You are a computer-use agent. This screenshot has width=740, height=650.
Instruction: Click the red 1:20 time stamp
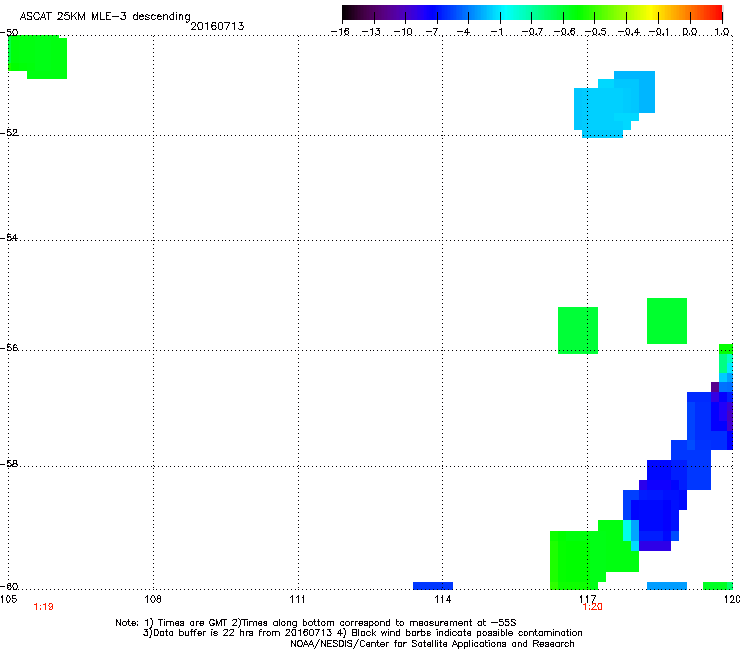(x=592, y=607)
